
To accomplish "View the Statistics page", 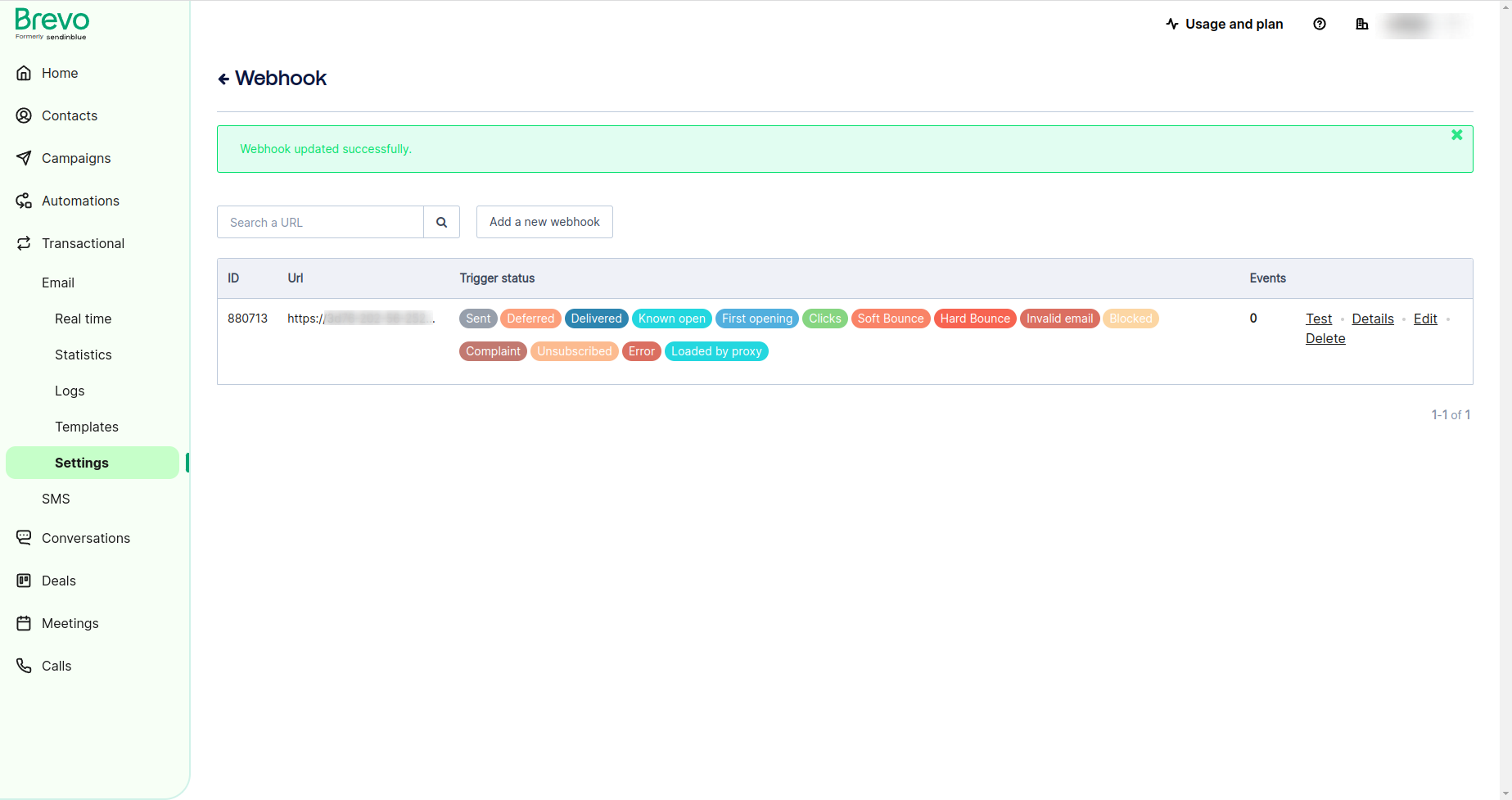I will (x=83, y=355).
